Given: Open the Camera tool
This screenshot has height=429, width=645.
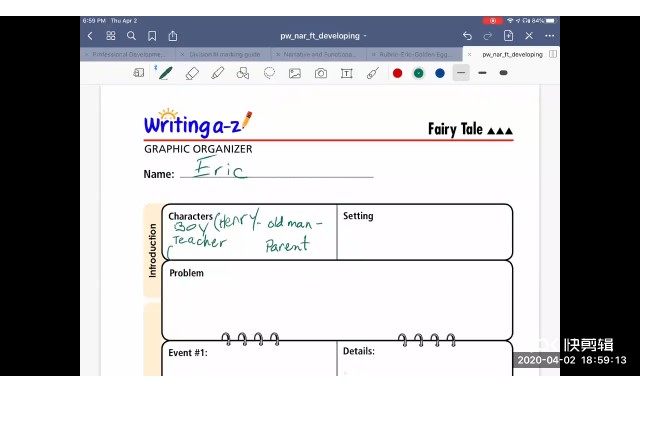Looking at the screenshot, I should 321,73.
